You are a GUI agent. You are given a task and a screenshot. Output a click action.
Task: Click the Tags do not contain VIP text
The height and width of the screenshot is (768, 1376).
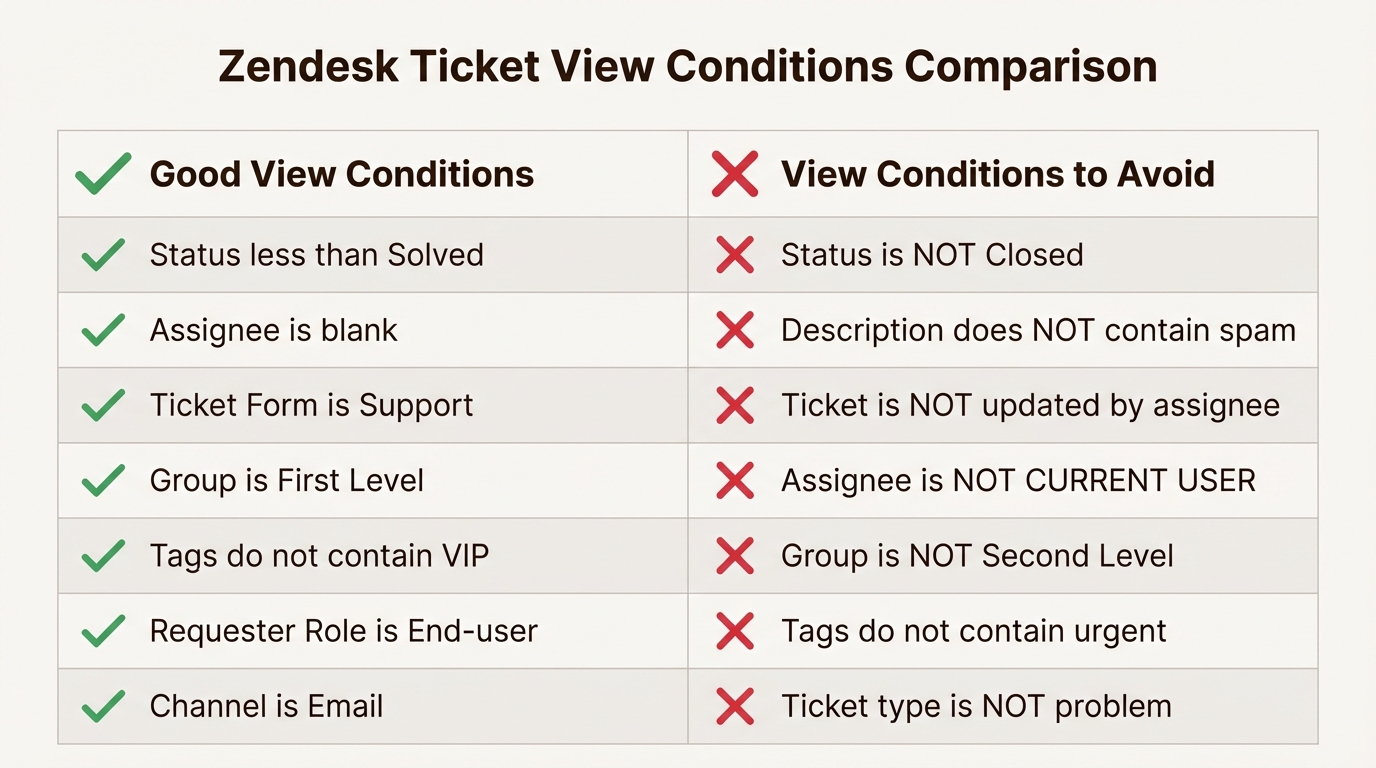click(319, 556)
